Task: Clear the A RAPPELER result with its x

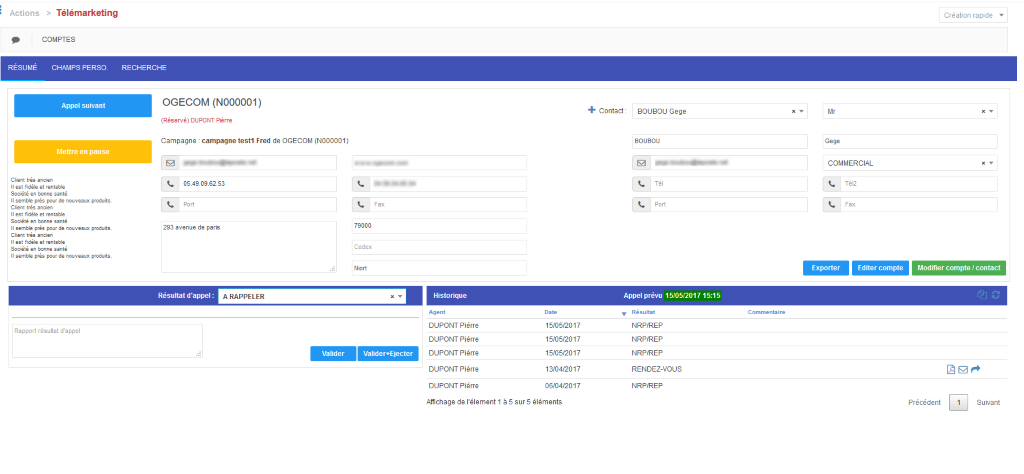Action: 392,296
